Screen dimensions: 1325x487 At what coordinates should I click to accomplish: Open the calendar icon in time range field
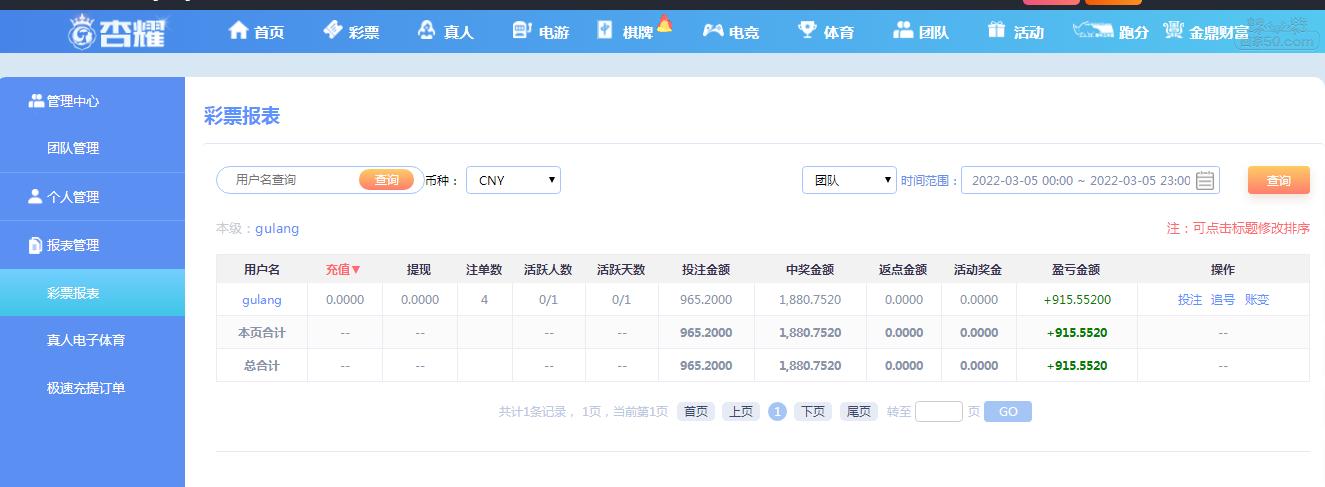pos(1205,180)
